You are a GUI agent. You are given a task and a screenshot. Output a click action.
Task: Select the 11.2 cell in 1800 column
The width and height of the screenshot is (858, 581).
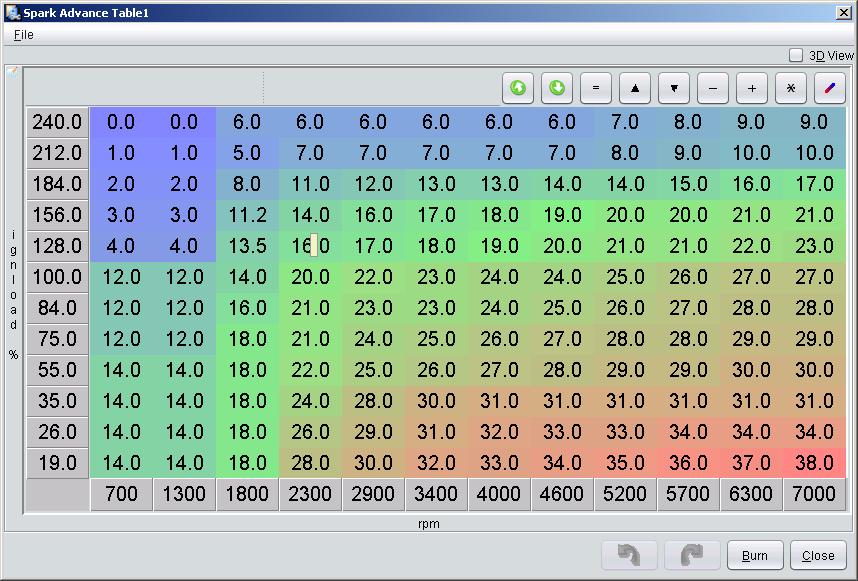point(247,215)
